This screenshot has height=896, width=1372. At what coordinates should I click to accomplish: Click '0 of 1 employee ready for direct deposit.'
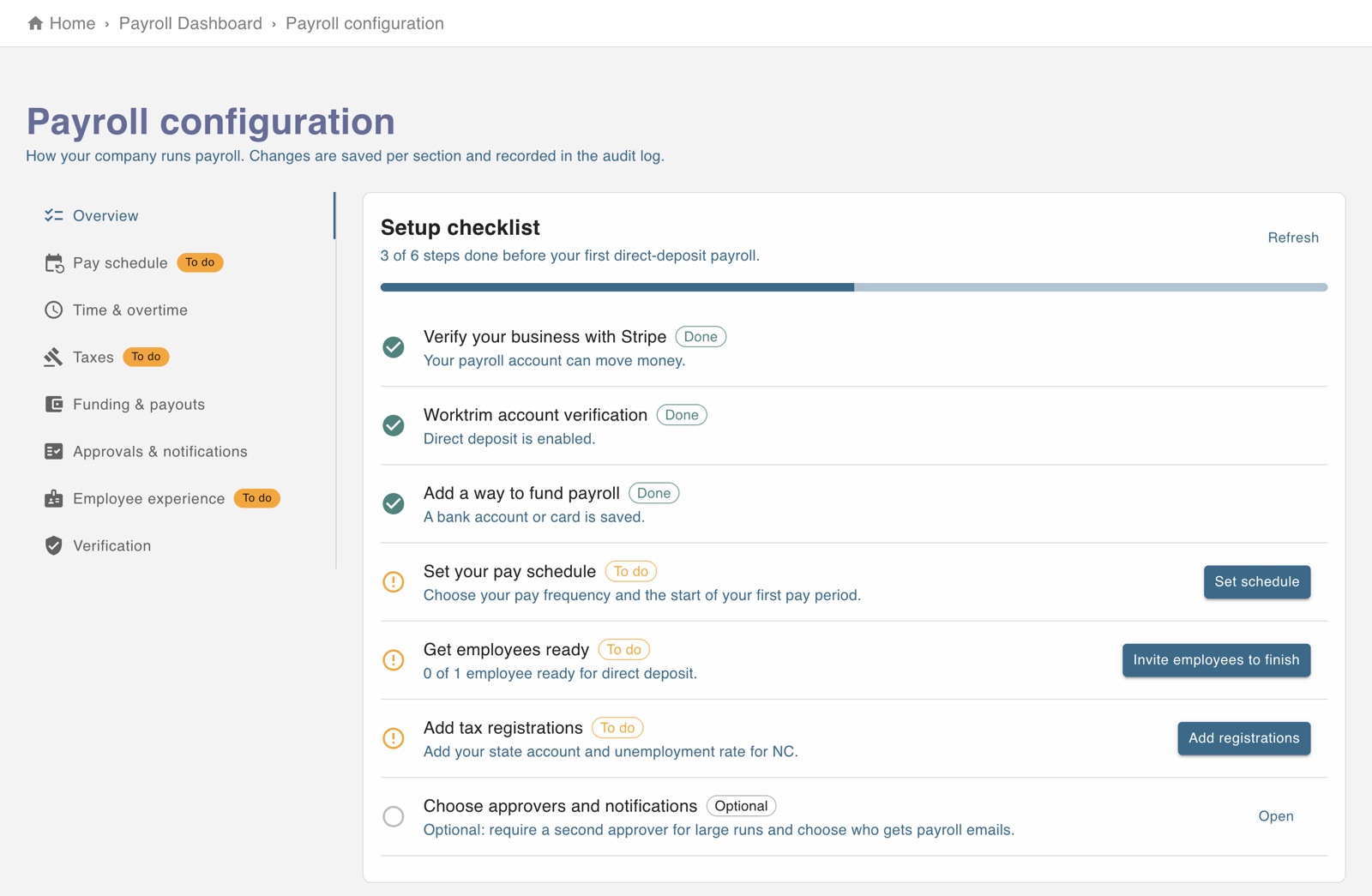click(x=560, y=673)
